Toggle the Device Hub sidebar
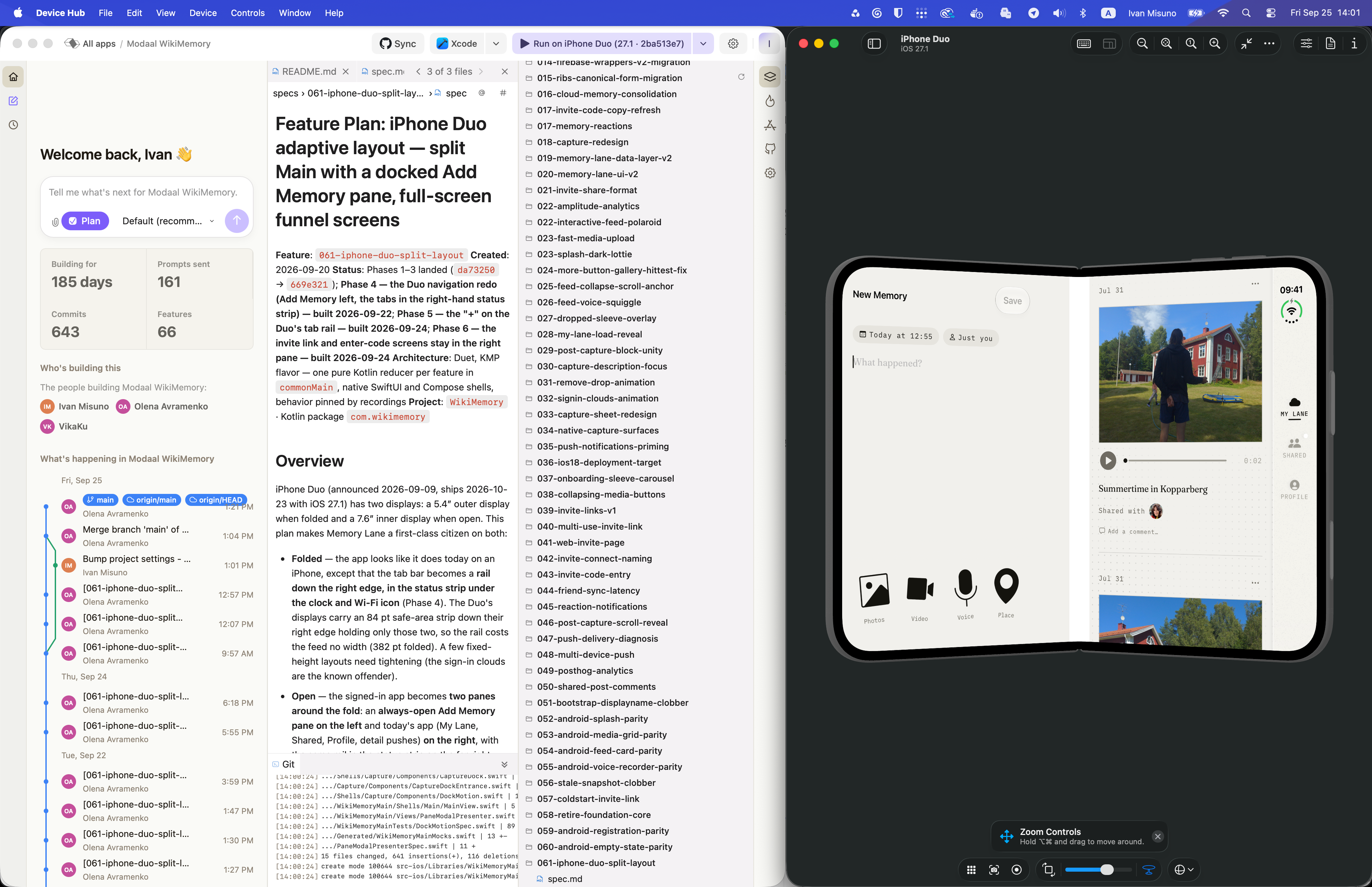 pos(874,43)
